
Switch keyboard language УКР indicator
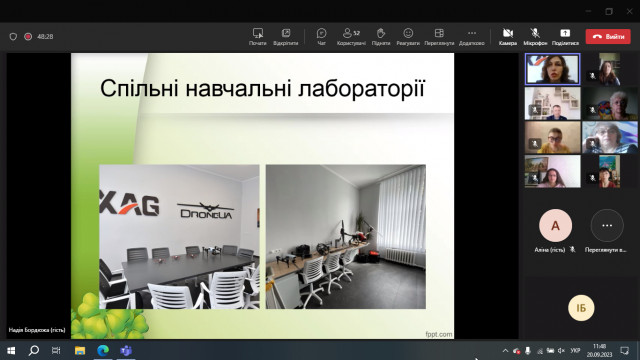(576, 351)
